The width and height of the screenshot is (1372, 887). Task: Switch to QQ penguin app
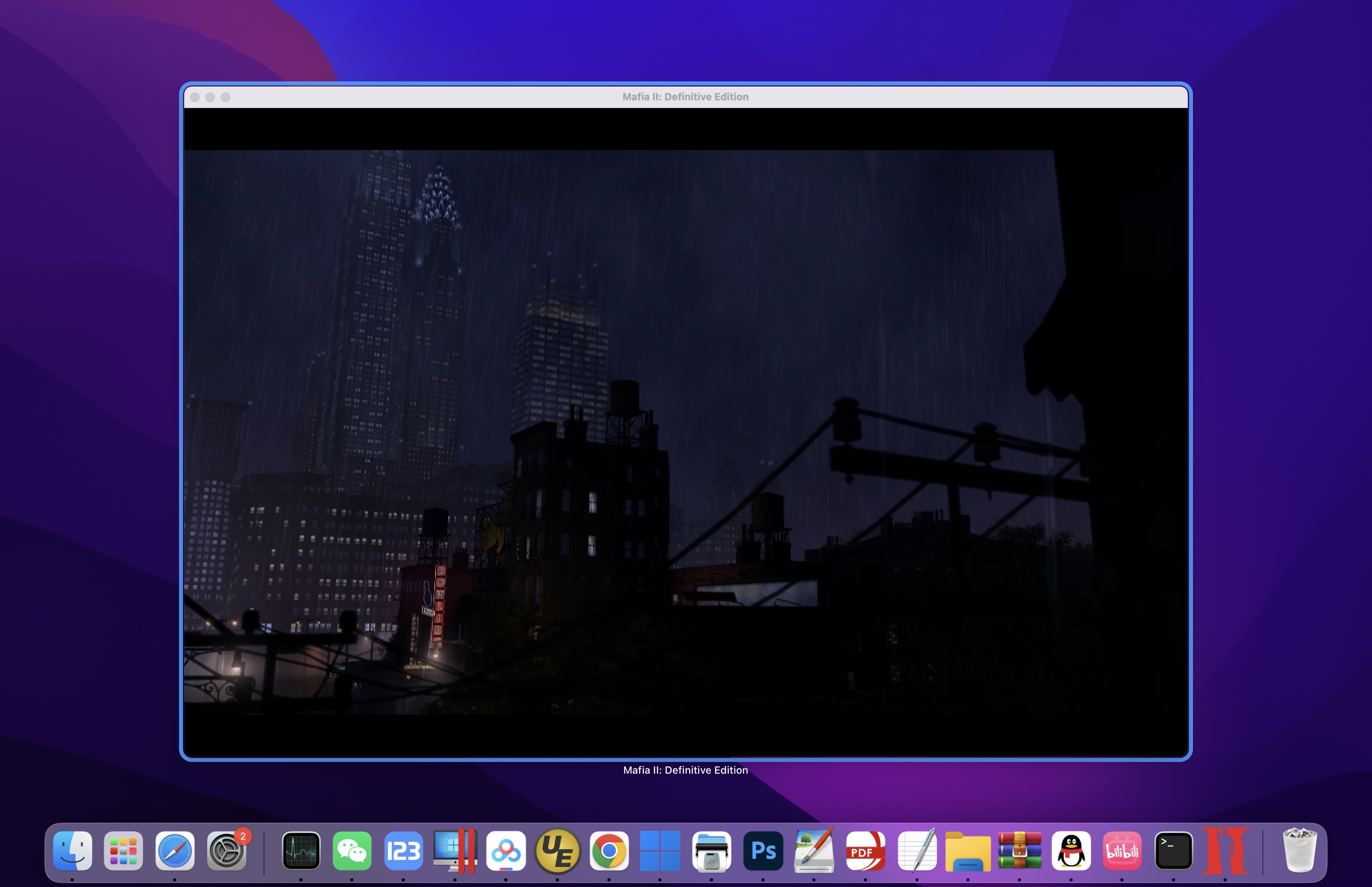point(1071,851)
